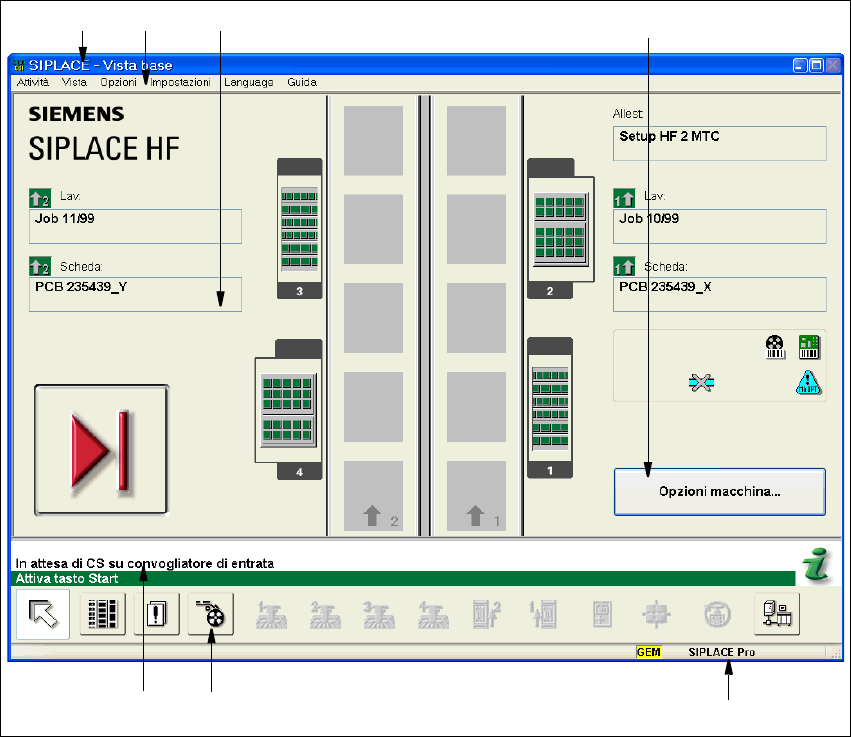Select feeder table 2 graphic
851x737 pixels.
(x=561, y=228)
